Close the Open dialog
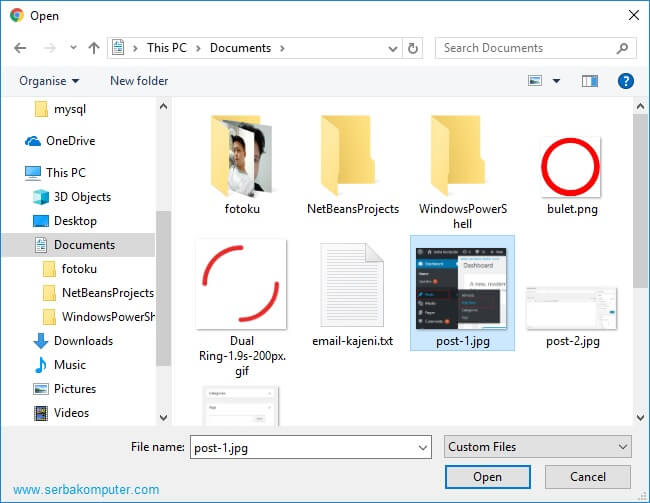650x503 pixels. coord(633,15)
